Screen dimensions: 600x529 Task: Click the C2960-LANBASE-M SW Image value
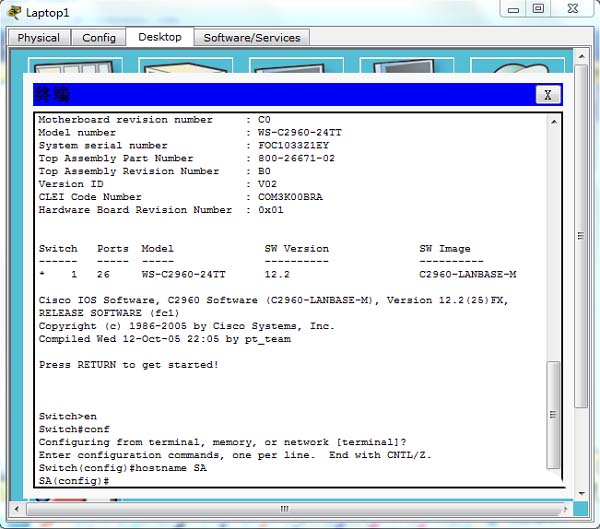(x=468, y=274)
